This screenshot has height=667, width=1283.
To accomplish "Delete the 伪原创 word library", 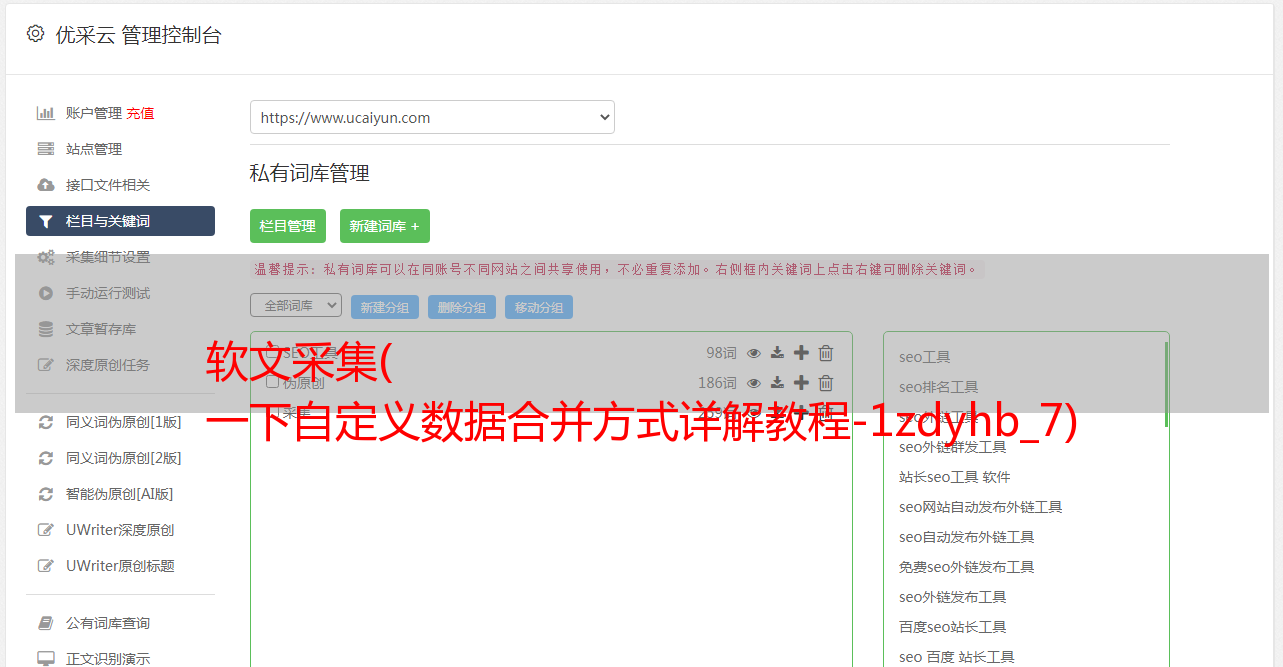I will click(x=826, y=383).
